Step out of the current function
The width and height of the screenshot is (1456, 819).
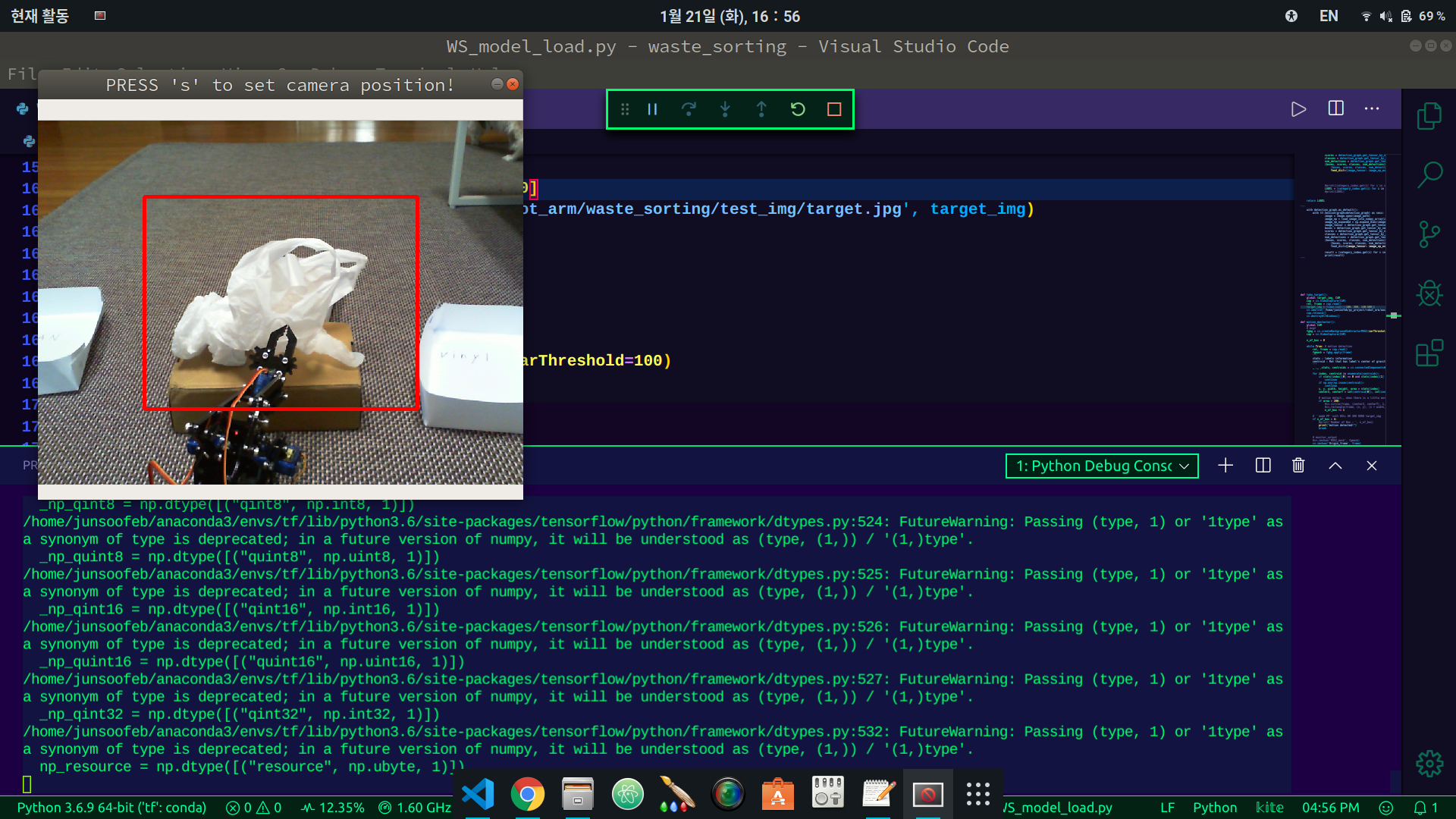(762, 108)
